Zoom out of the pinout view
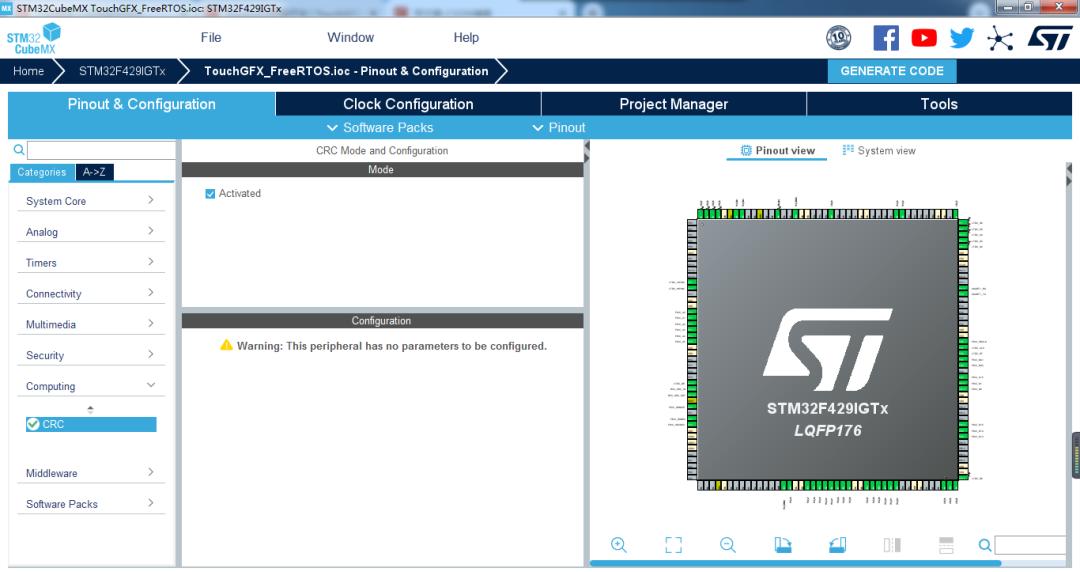 727,545
